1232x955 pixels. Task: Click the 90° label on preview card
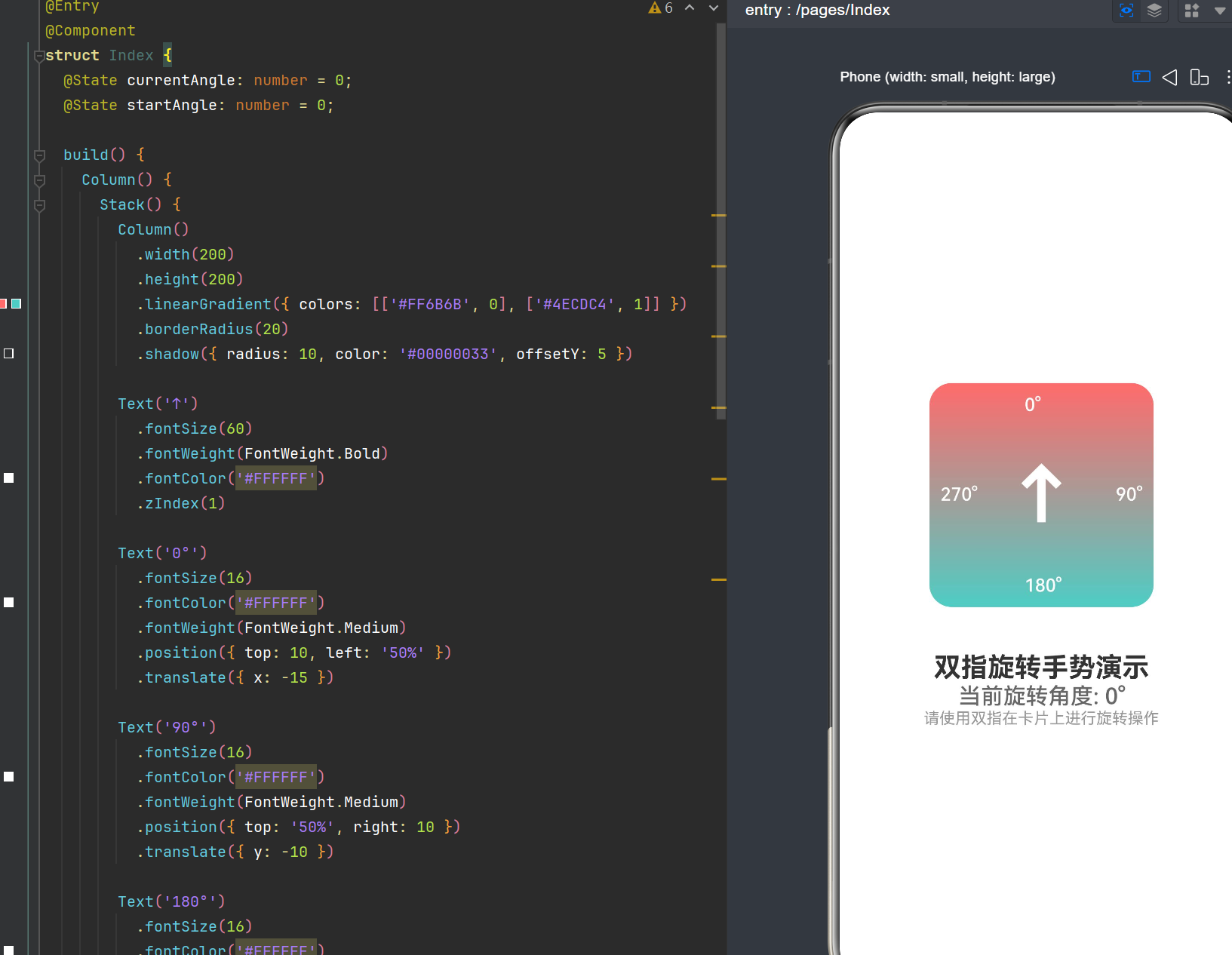pyautogui.click(x=1129, y=494)
